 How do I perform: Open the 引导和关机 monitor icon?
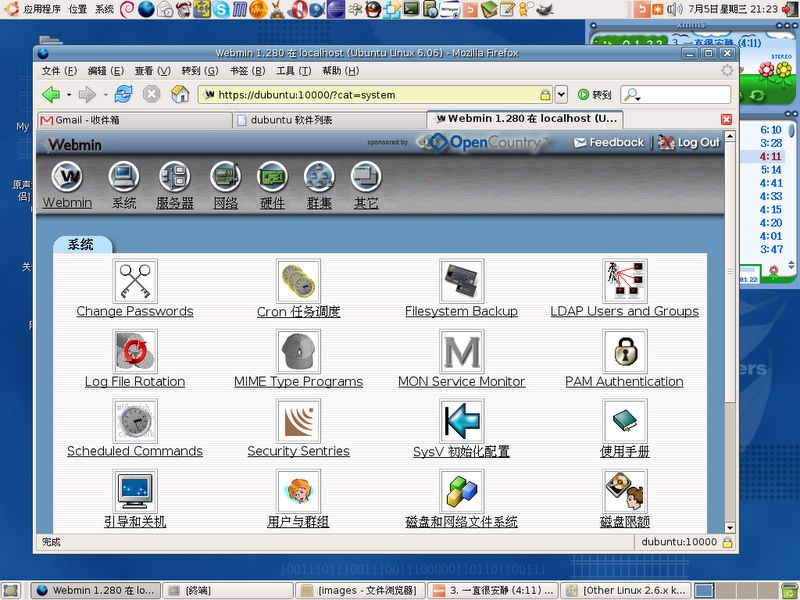click(x=135, y=491)
